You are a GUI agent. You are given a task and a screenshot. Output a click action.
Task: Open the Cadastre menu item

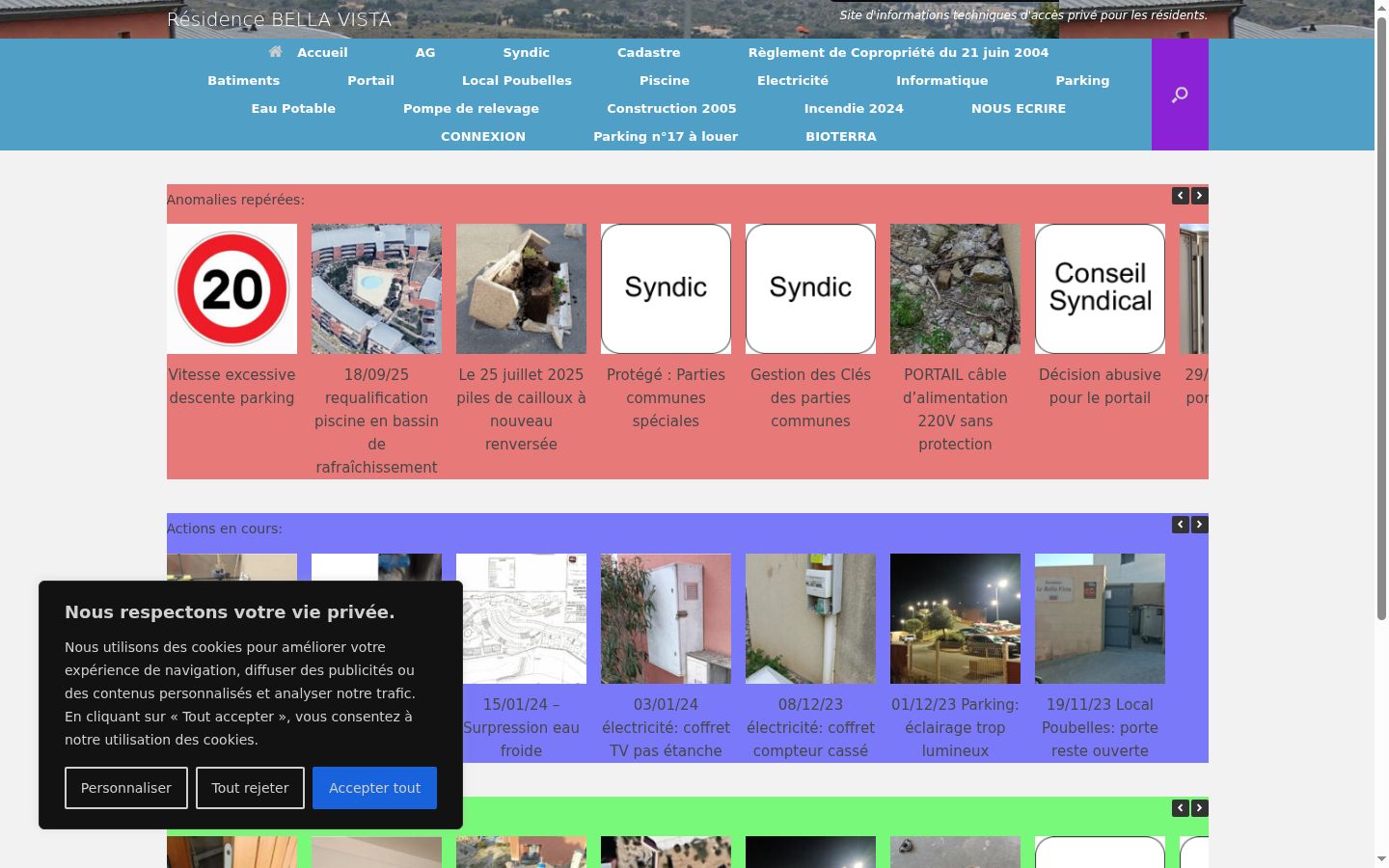[x=649, y=53]
